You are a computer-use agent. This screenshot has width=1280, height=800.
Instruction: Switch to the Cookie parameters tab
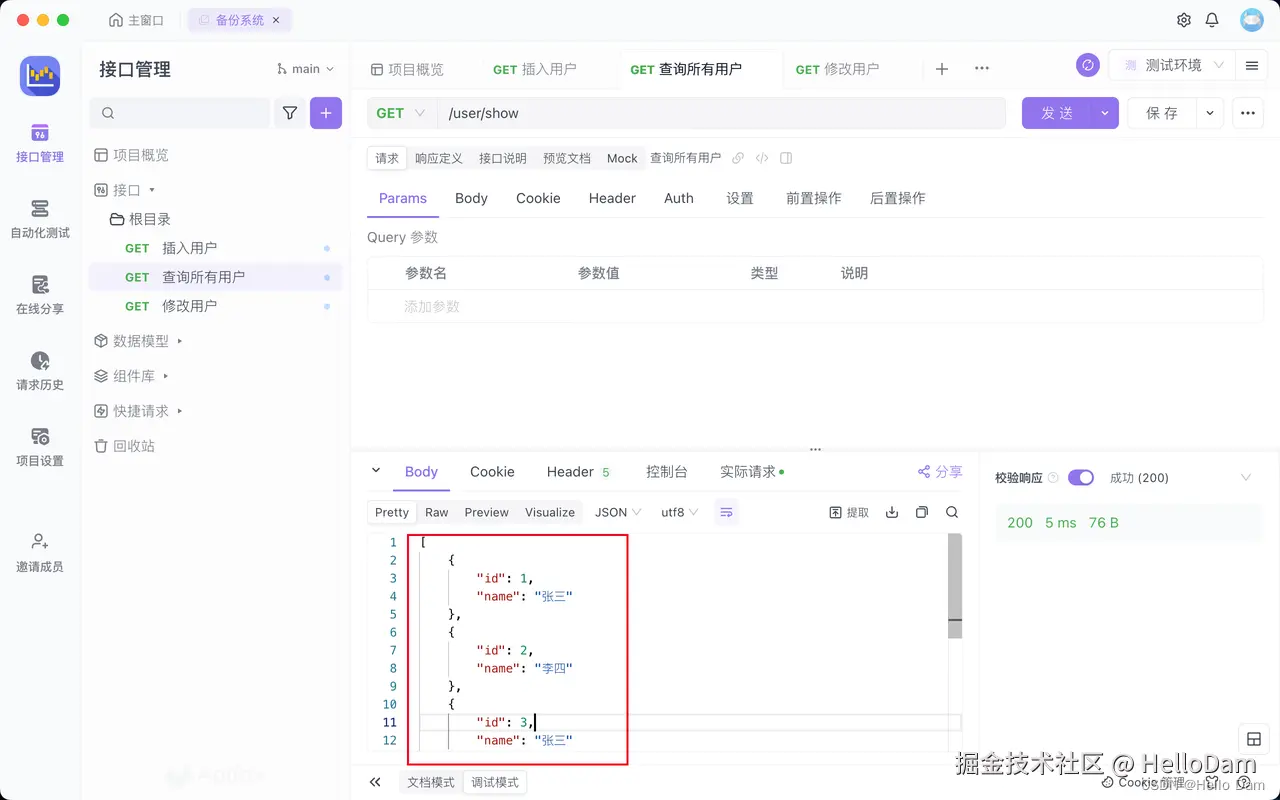[x=538, y=198]
